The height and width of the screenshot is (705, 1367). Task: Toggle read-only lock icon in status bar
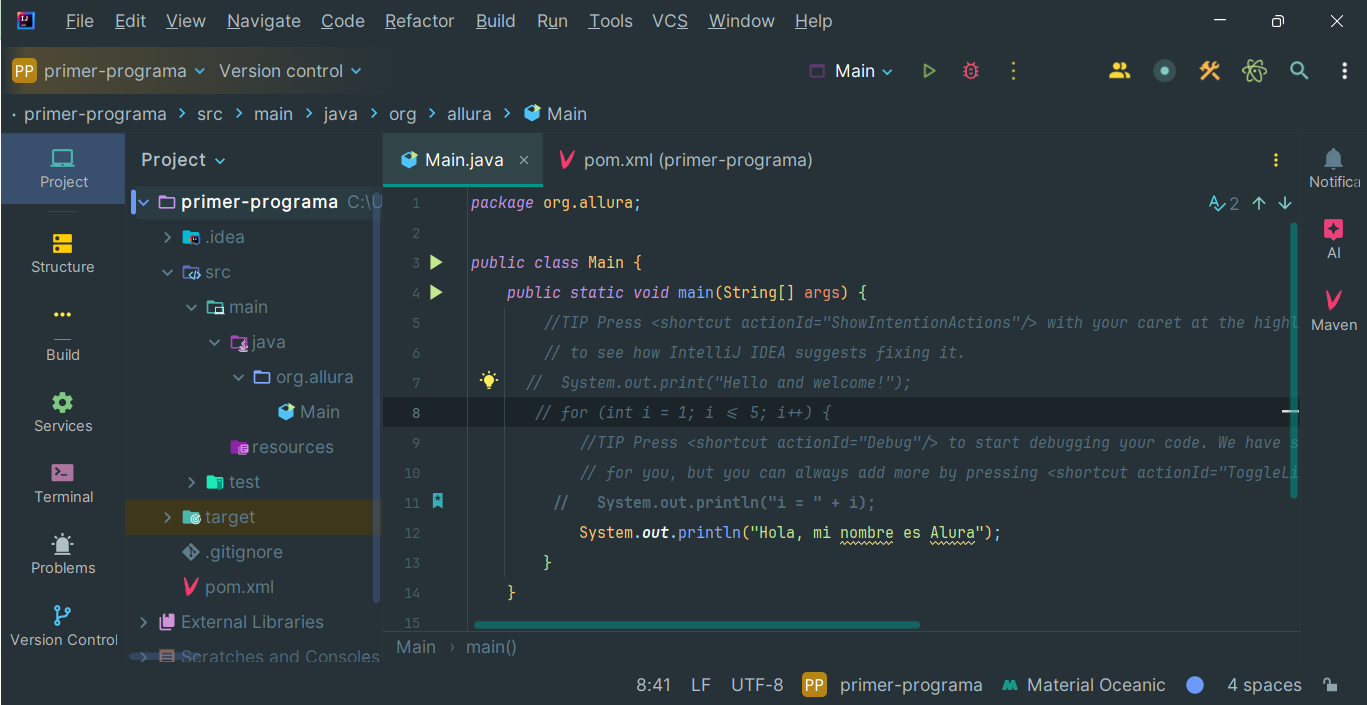pyautogui.click(x=1330, y=685)
